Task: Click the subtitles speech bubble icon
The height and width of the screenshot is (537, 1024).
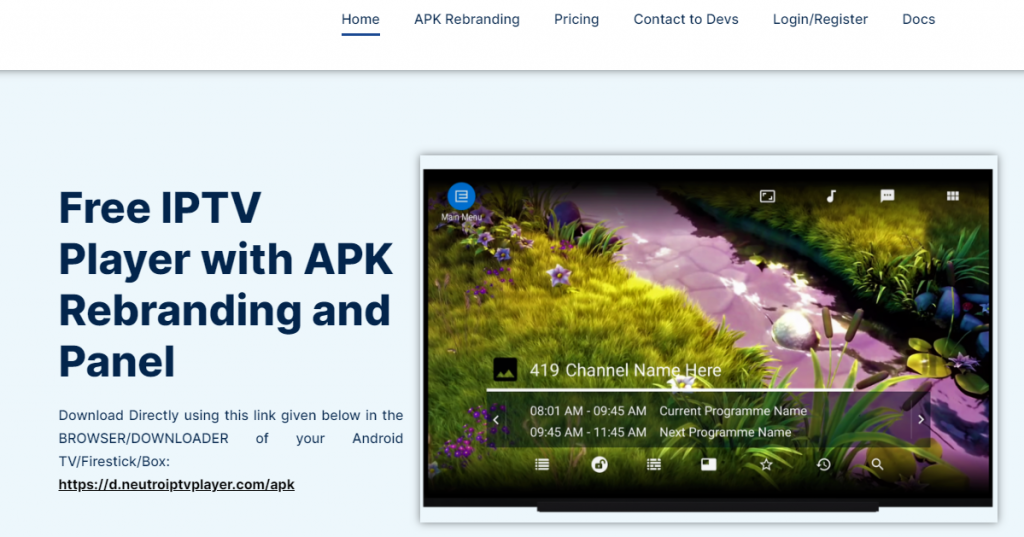Action: (x=887, y=196)
